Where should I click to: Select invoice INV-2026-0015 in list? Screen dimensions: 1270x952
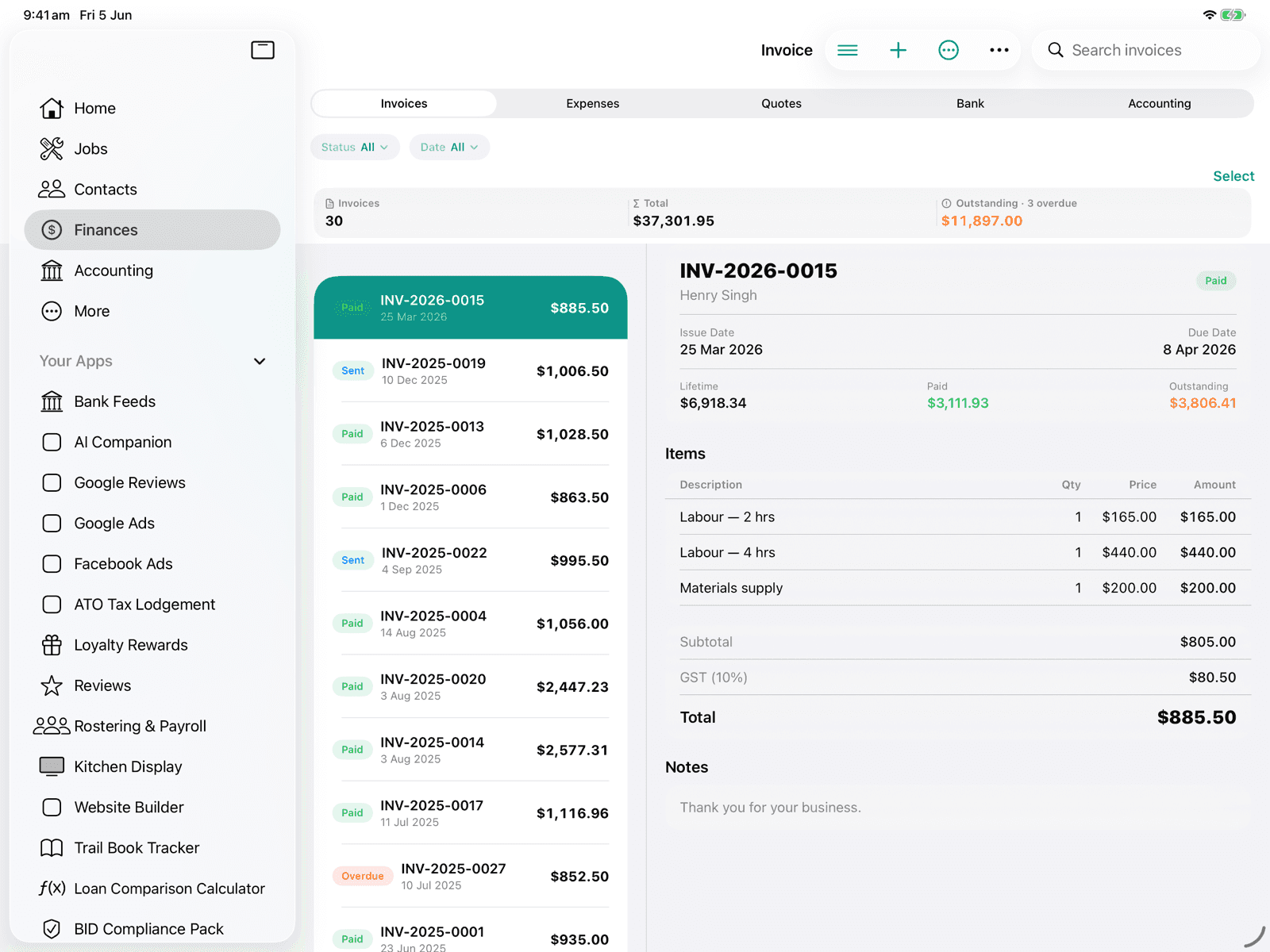click(471, 308)
